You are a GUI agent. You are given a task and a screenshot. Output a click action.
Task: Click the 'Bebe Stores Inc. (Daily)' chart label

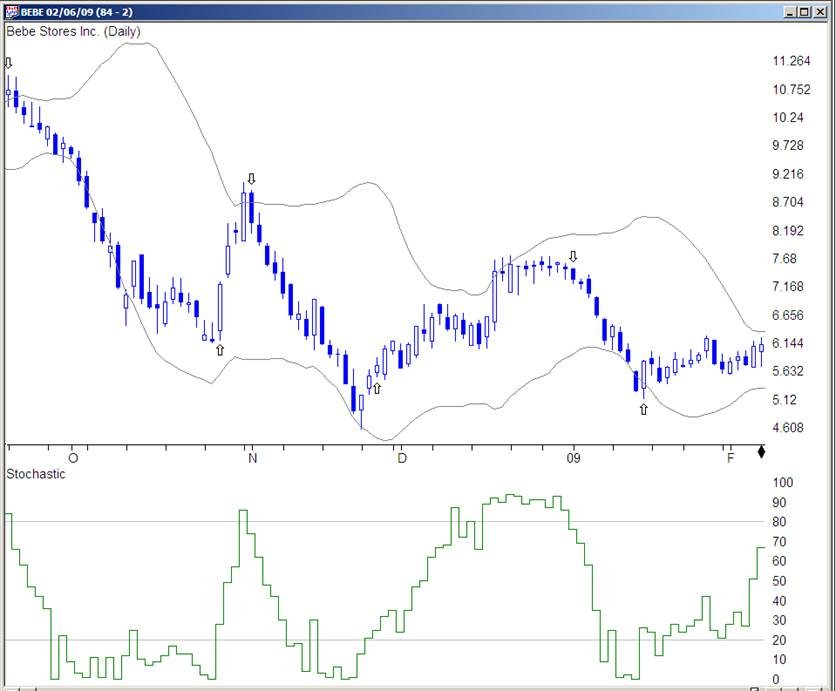pyautogui.click(x=73, y=32)
